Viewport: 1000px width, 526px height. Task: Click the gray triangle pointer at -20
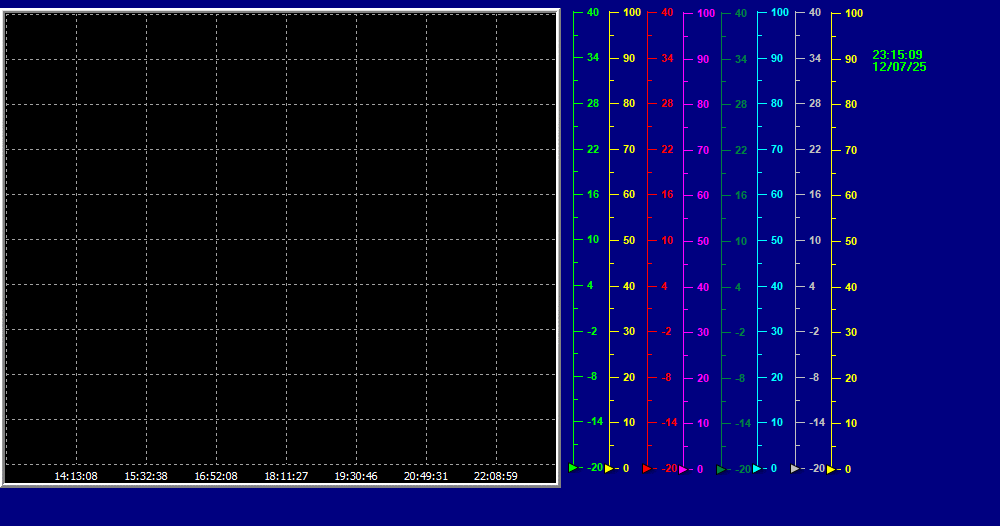[x=795, y=468]
